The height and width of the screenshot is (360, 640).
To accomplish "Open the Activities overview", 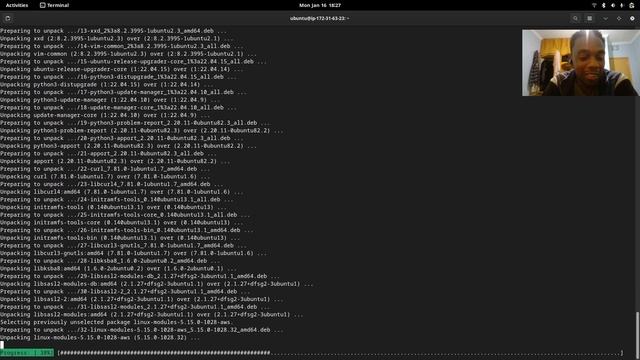I will point(17,5).
